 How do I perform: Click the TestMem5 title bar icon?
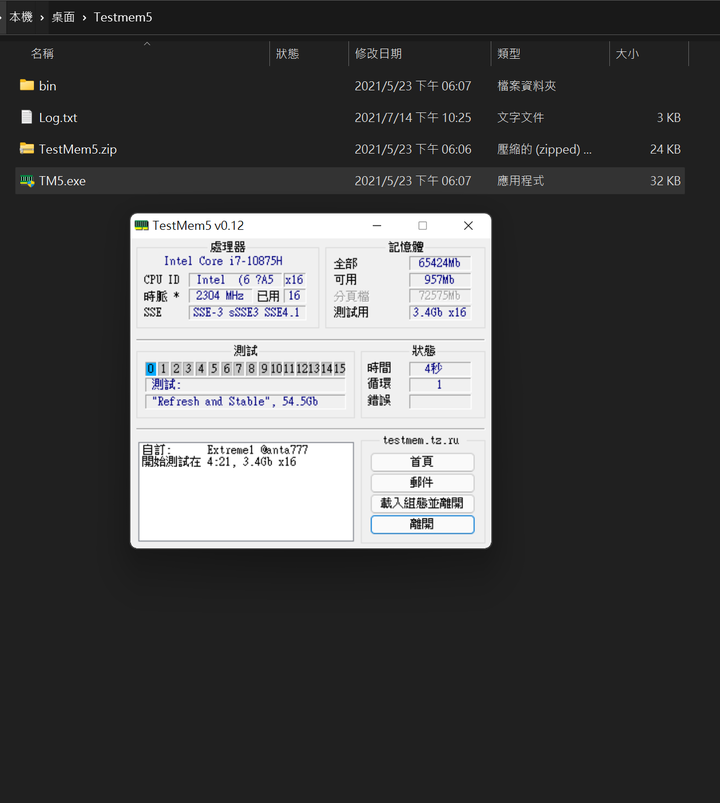click(141, 225)
